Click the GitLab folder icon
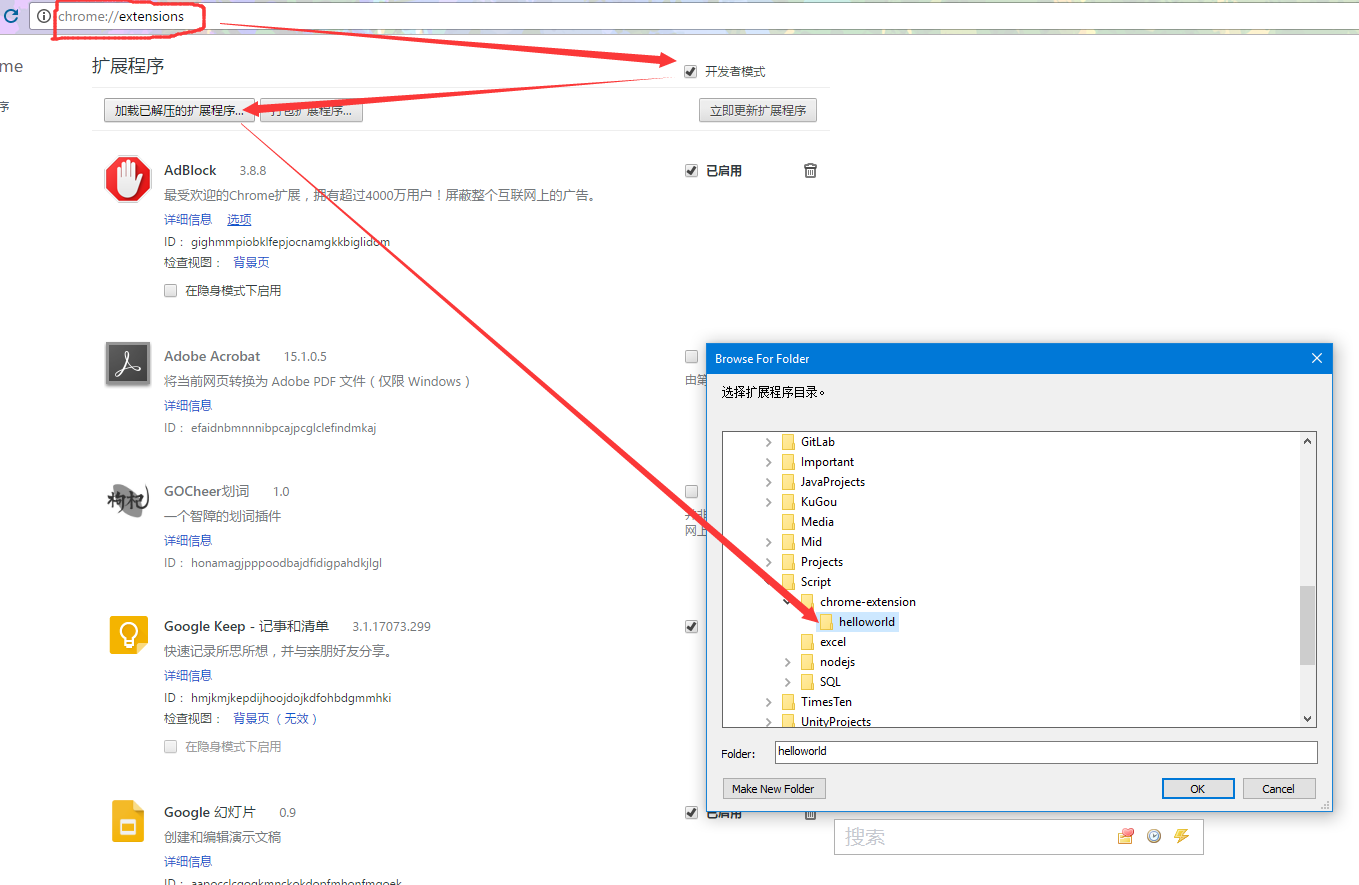 (x=788, y=442)
